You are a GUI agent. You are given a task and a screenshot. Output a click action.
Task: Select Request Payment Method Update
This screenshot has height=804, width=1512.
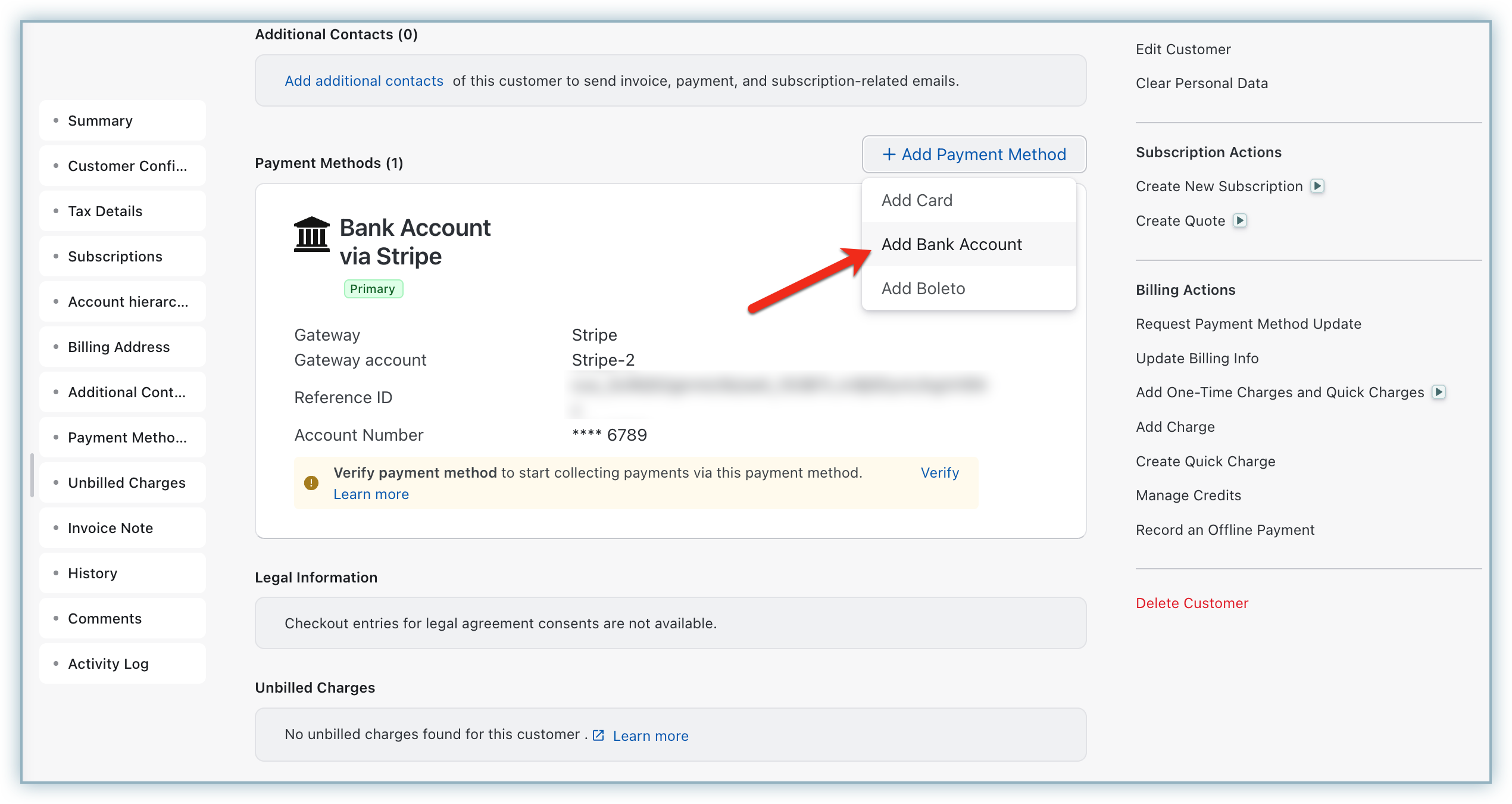point(1248,323)
